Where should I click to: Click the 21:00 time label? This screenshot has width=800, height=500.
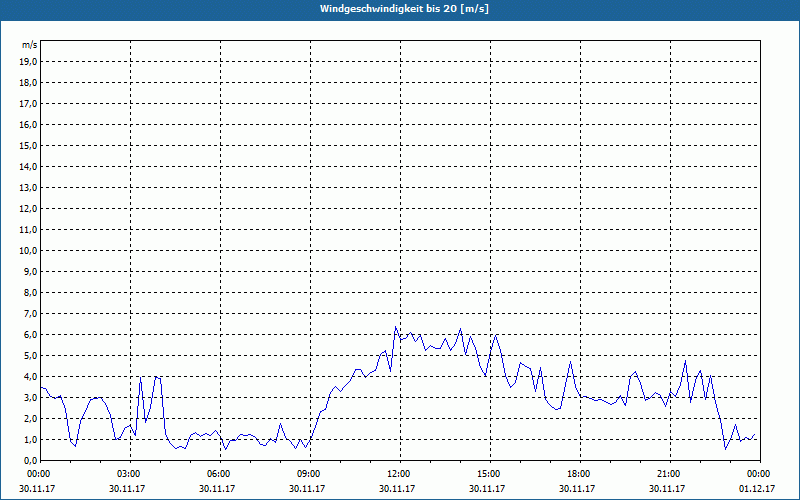[x=670, y=474]
